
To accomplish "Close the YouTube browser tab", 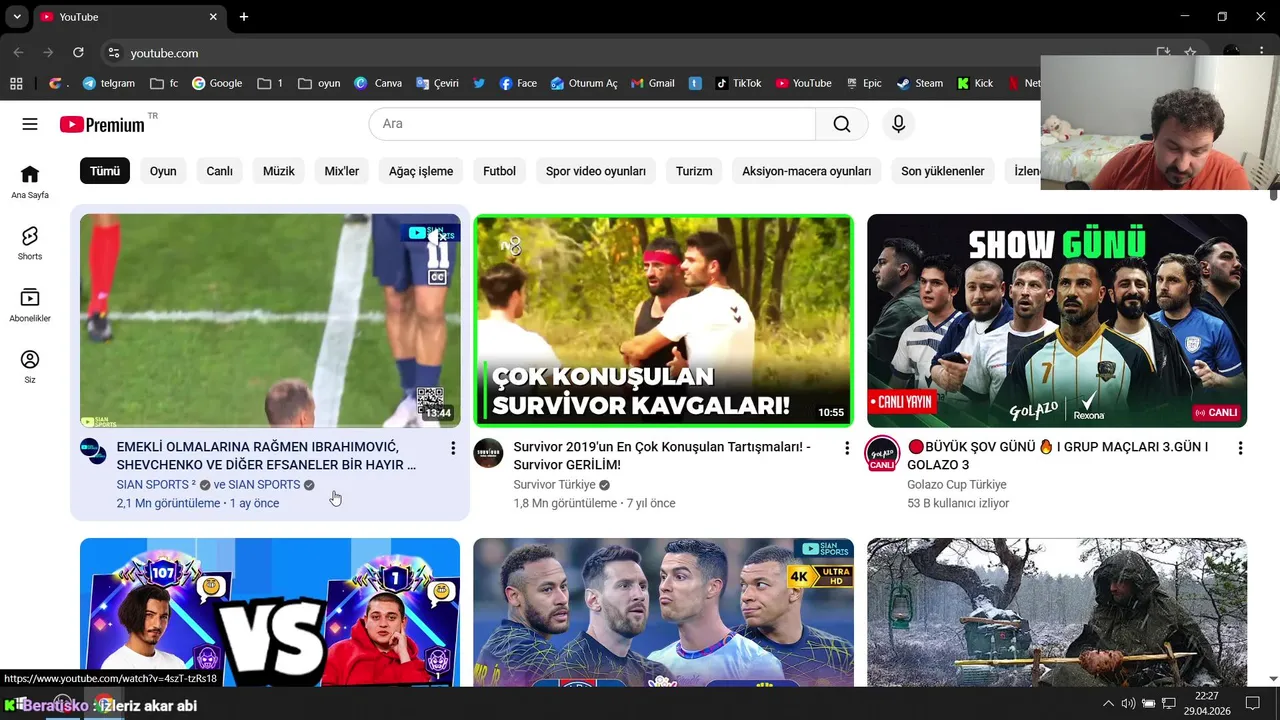I will click(x=213, y=17).
